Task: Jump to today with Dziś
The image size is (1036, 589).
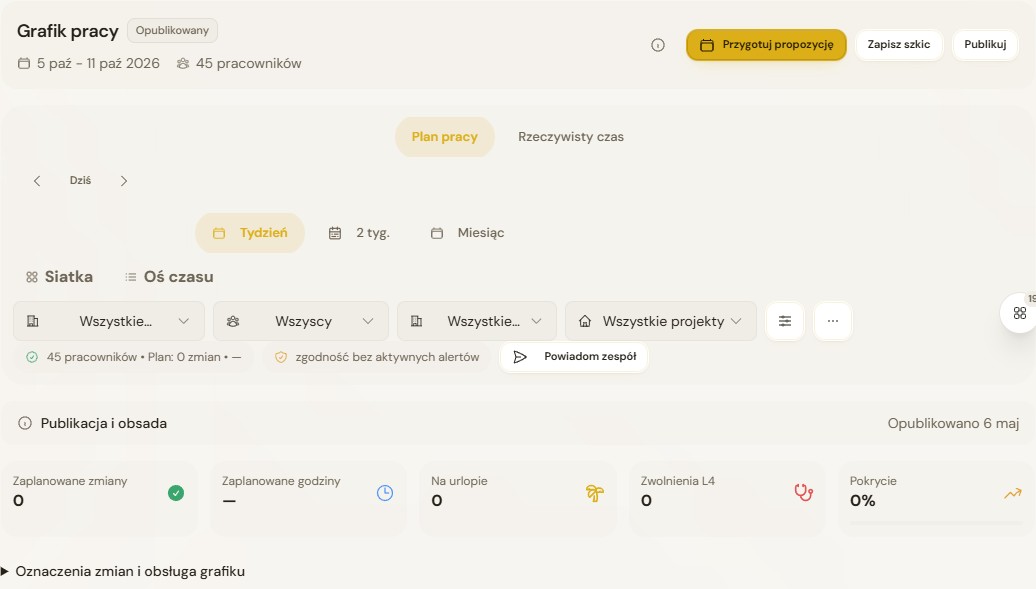Action: [x=81, y=180]
